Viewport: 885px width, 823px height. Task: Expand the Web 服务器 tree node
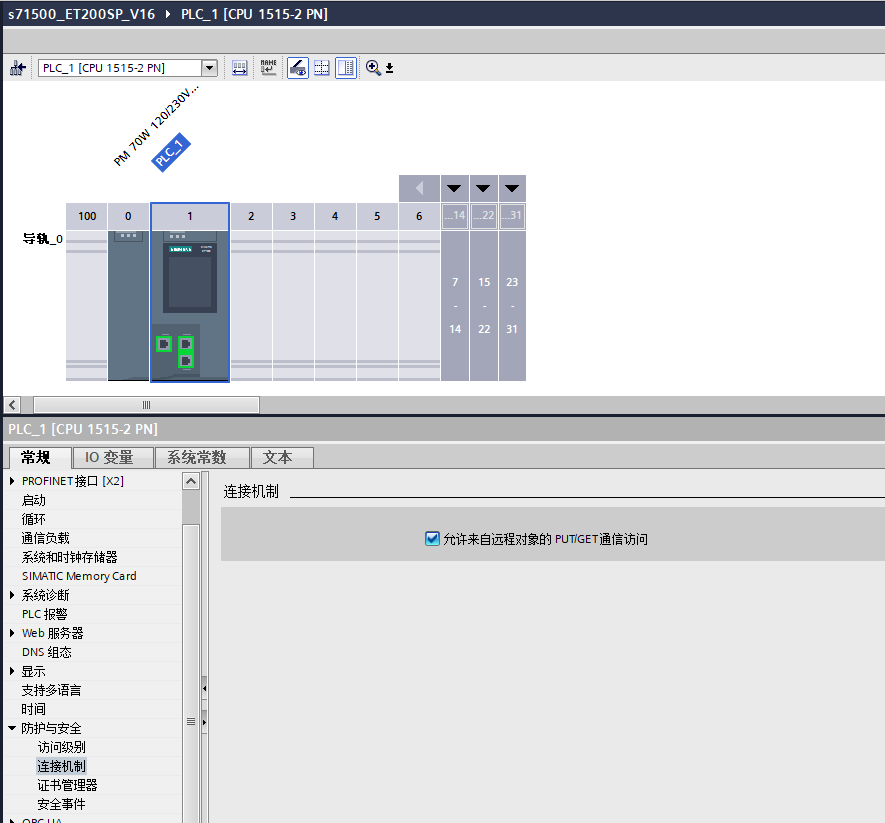pos(12,633)
